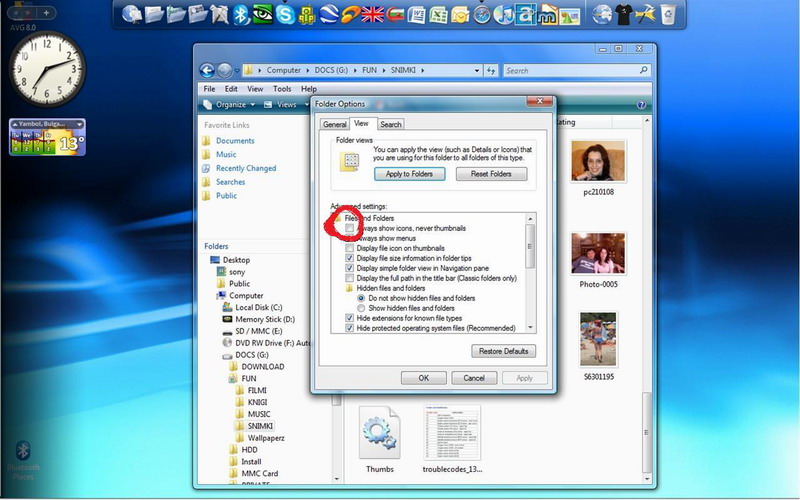Open the Edit menu in Explorer
Screen dimensions: 800x500
coord(231,89)
